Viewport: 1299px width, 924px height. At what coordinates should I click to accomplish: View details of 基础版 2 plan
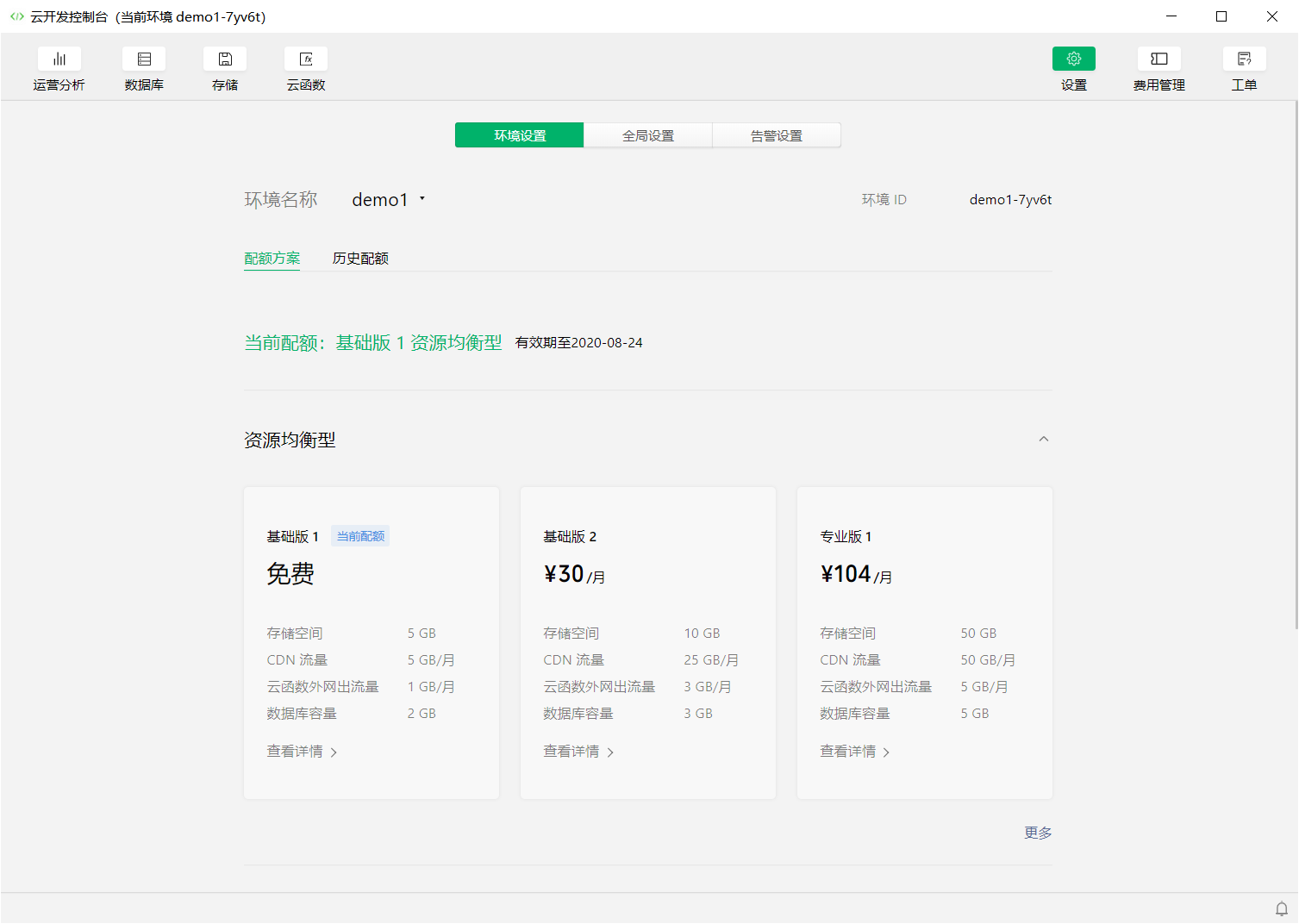578,752
